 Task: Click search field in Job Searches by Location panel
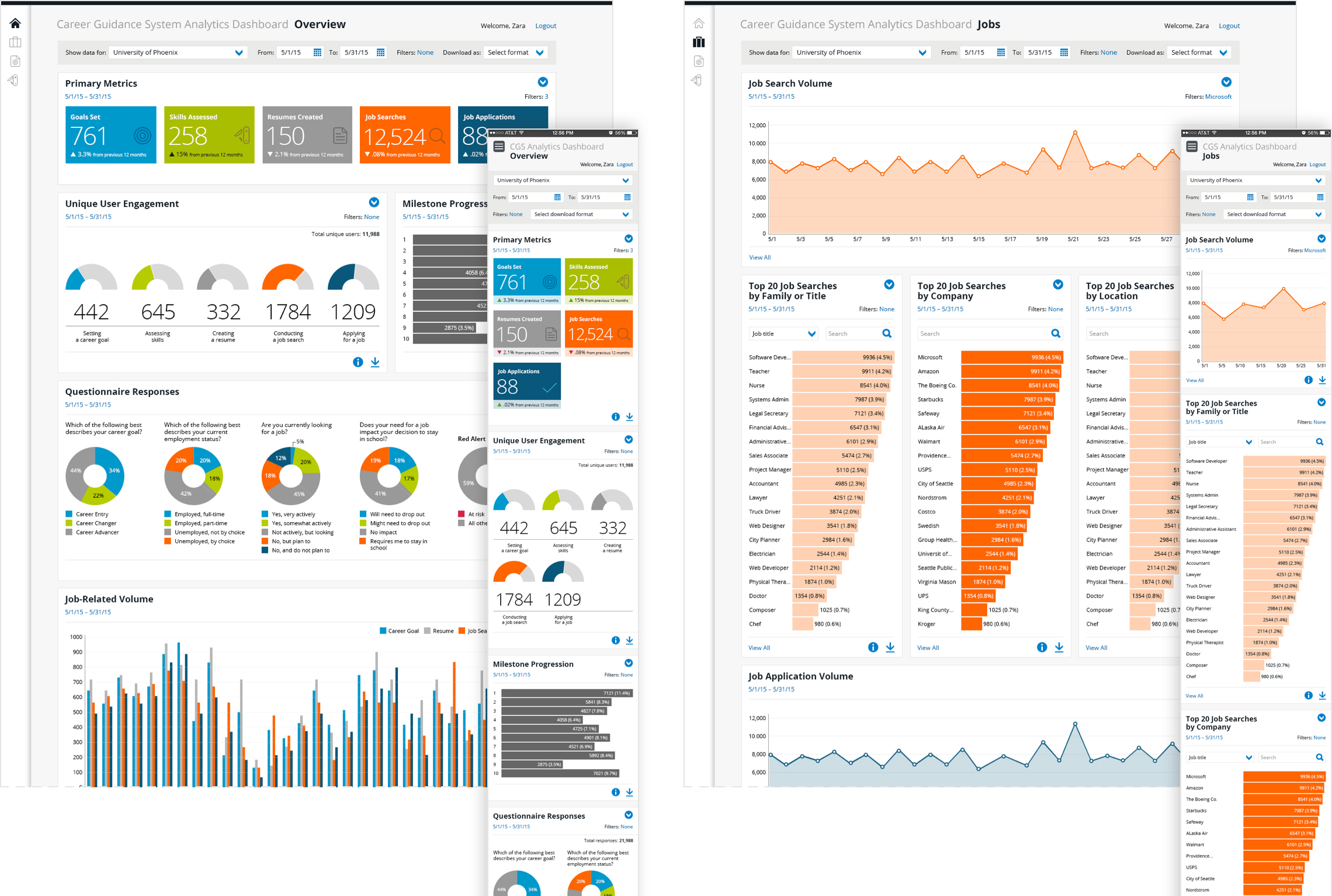point(1132,334)
